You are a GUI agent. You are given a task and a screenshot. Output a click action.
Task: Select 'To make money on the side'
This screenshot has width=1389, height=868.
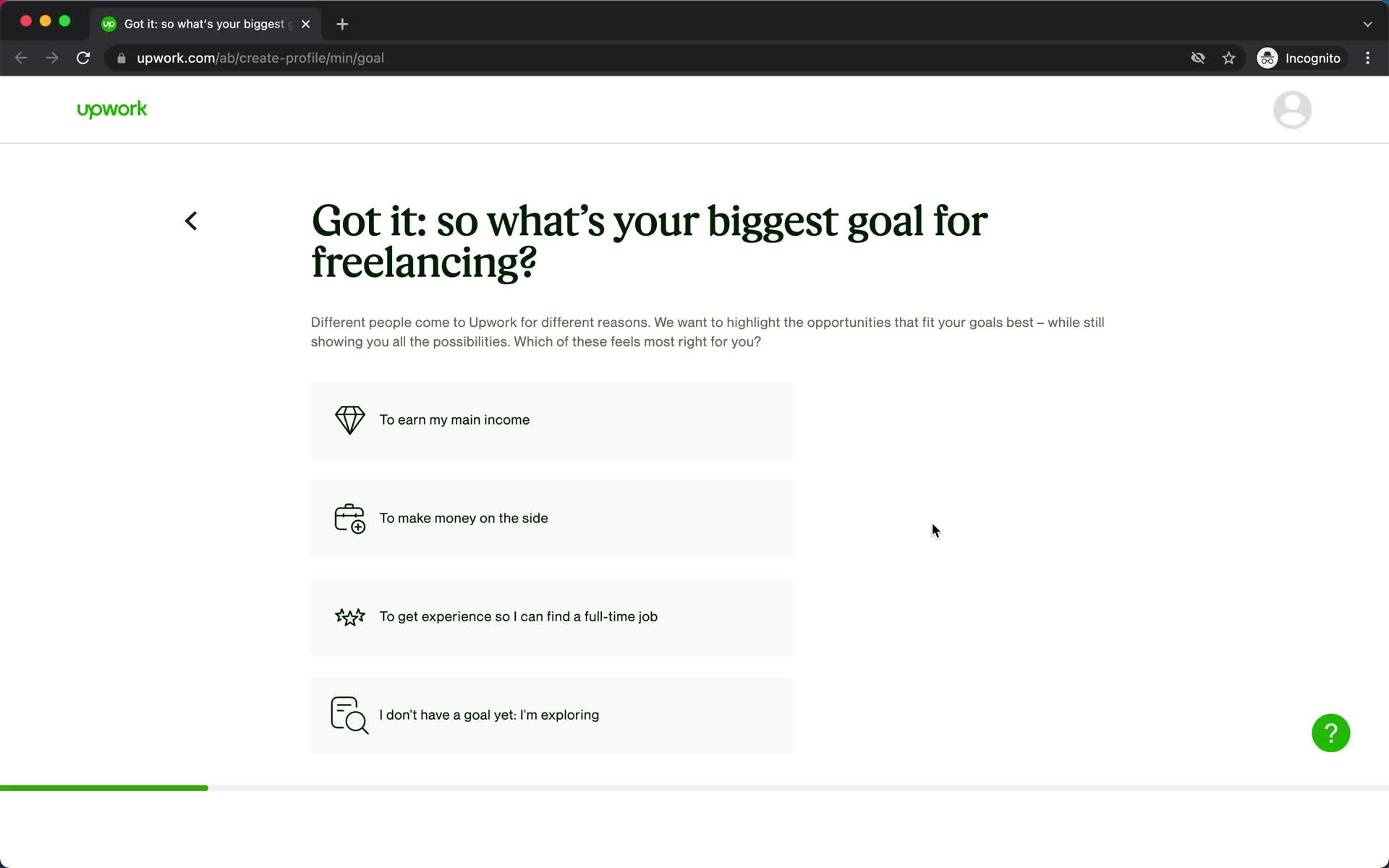tap(551, 518)
